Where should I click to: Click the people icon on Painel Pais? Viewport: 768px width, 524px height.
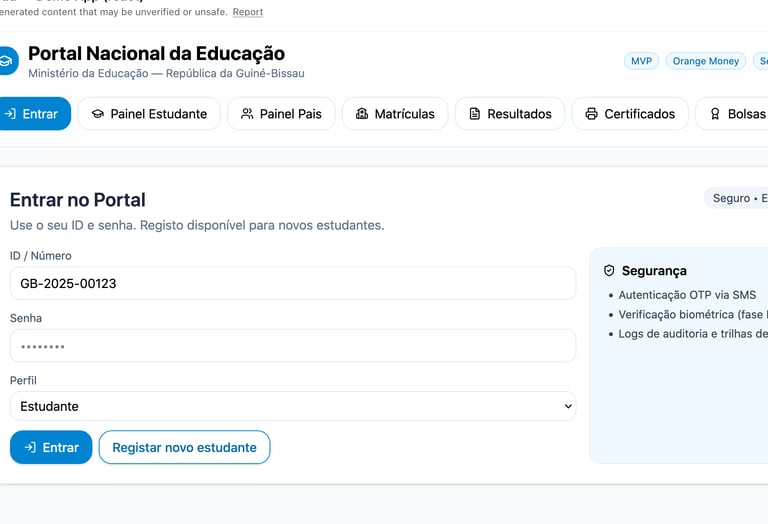click(247, 114)
